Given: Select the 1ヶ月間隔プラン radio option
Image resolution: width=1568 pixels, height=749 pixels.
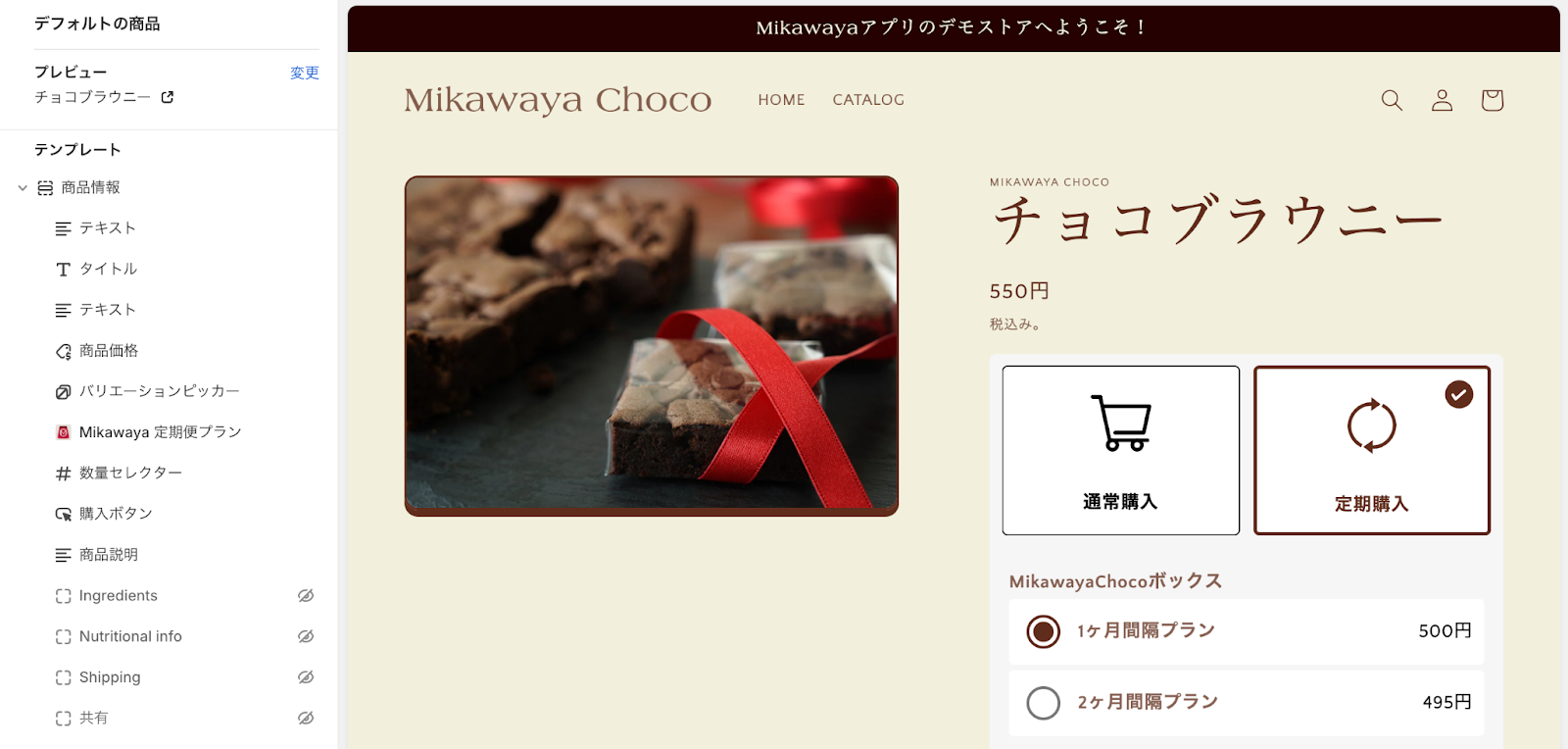Looking at the screenshot, I should click(1044, 631).
